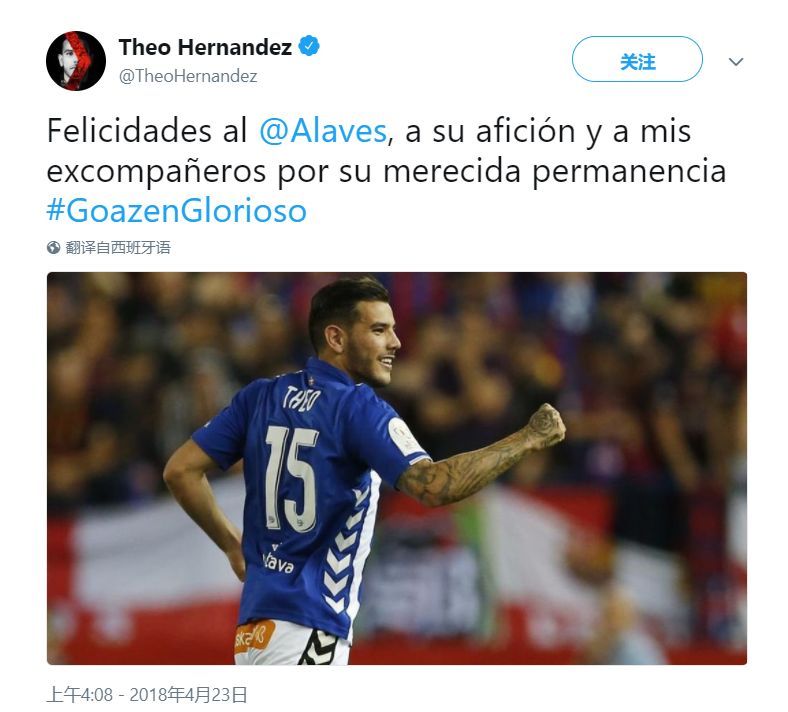Click the words merecida permanencia
Viewport: 788px width, 712px height.
click(x=555, y=171)
